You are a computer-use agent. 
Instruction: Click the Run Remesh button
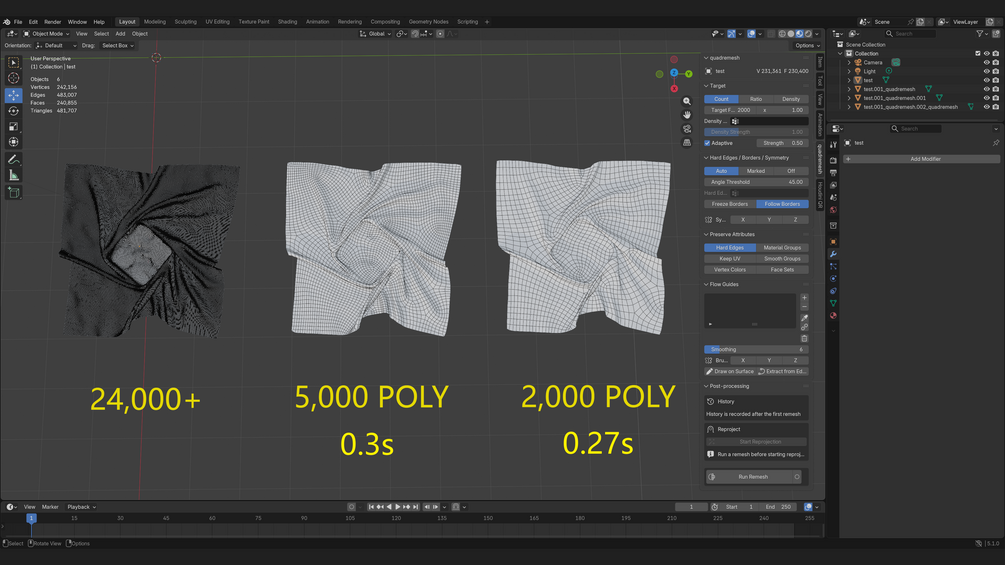(x=753, y=477)
